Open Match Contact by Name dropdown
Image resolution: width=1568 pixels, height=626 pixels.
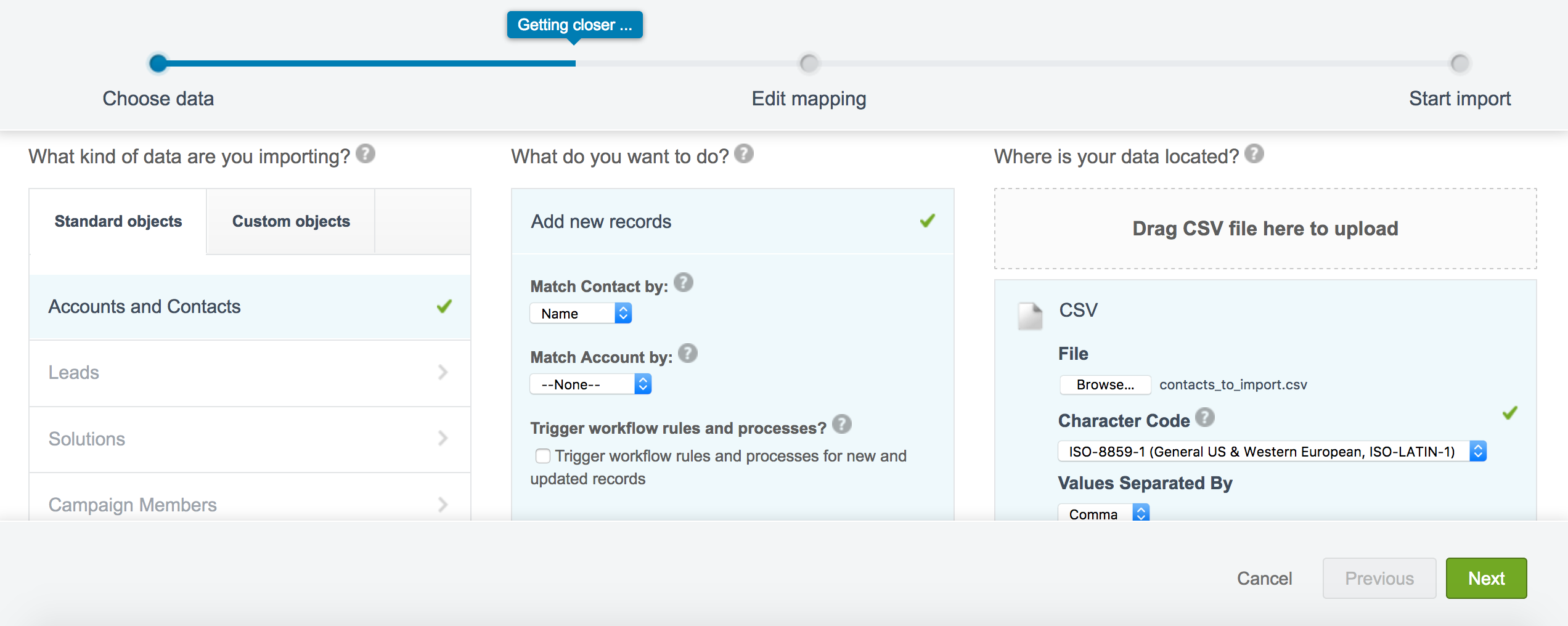tap(581, 314)
